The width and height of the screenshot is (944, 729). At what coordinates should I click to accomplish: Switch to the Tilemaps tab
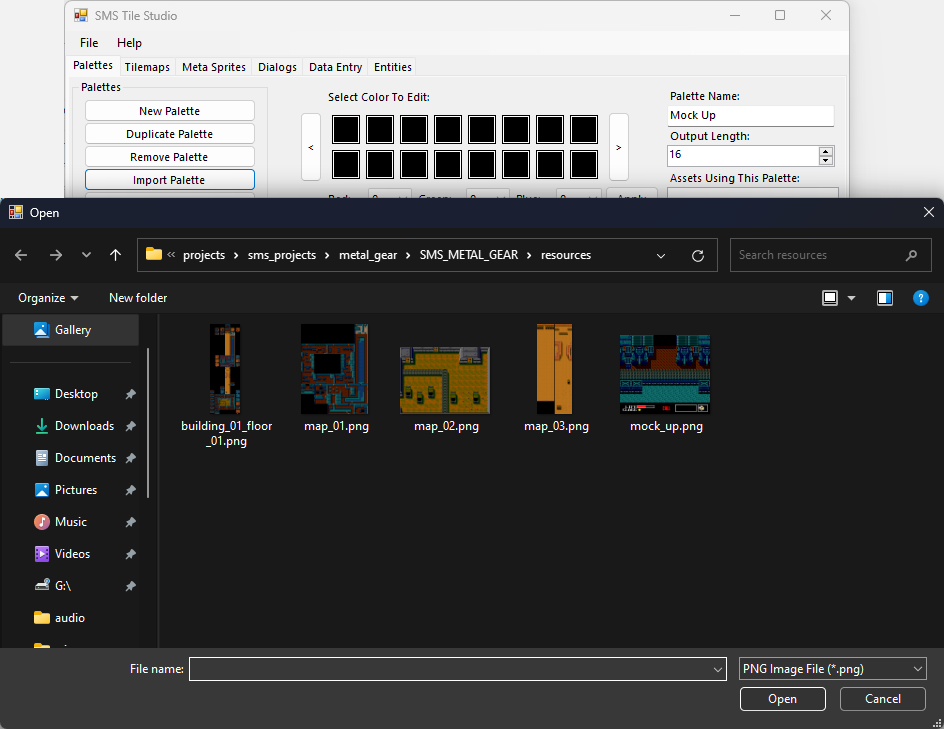(x=147, y=67)
